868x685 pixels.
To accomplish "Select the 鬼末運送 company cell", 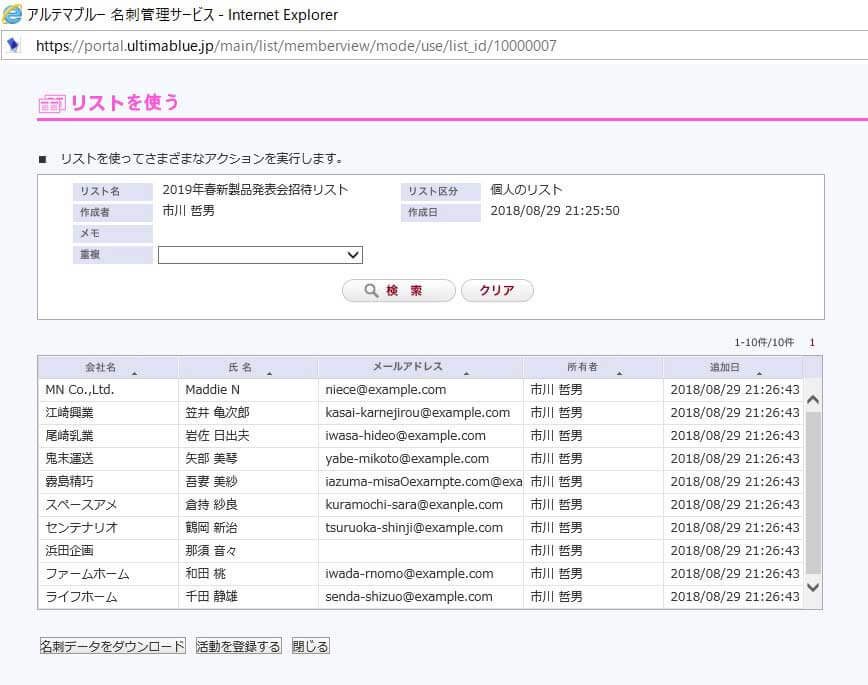I will pos(108,459).
